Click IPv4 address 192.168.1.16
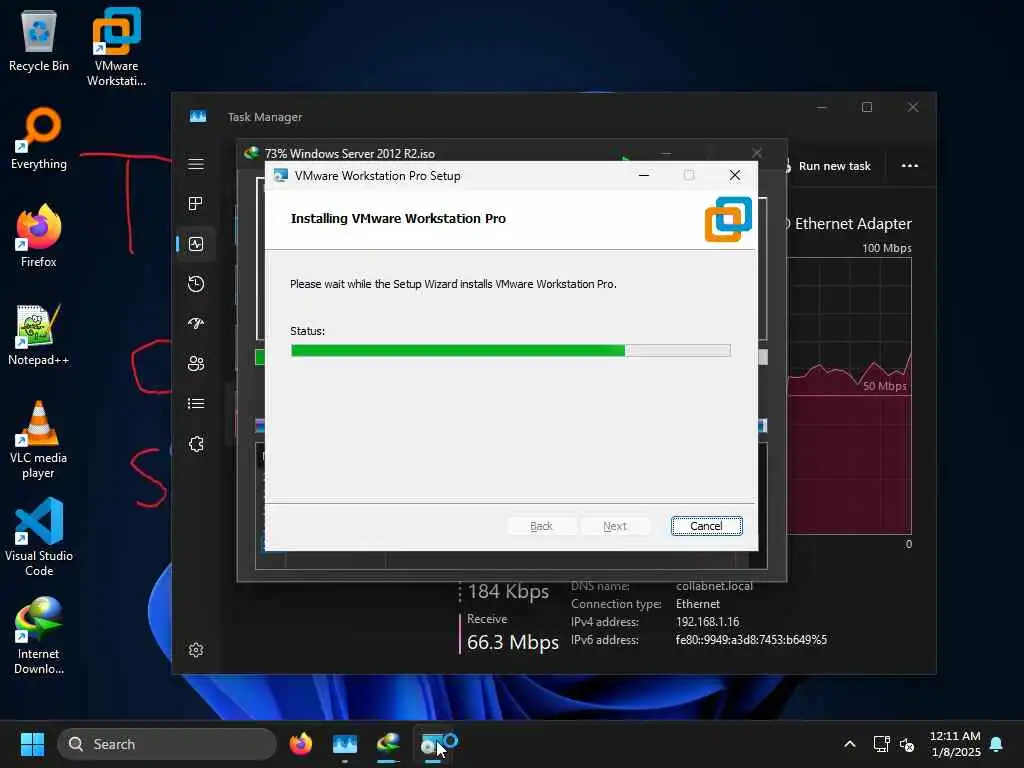 [707, 622]
